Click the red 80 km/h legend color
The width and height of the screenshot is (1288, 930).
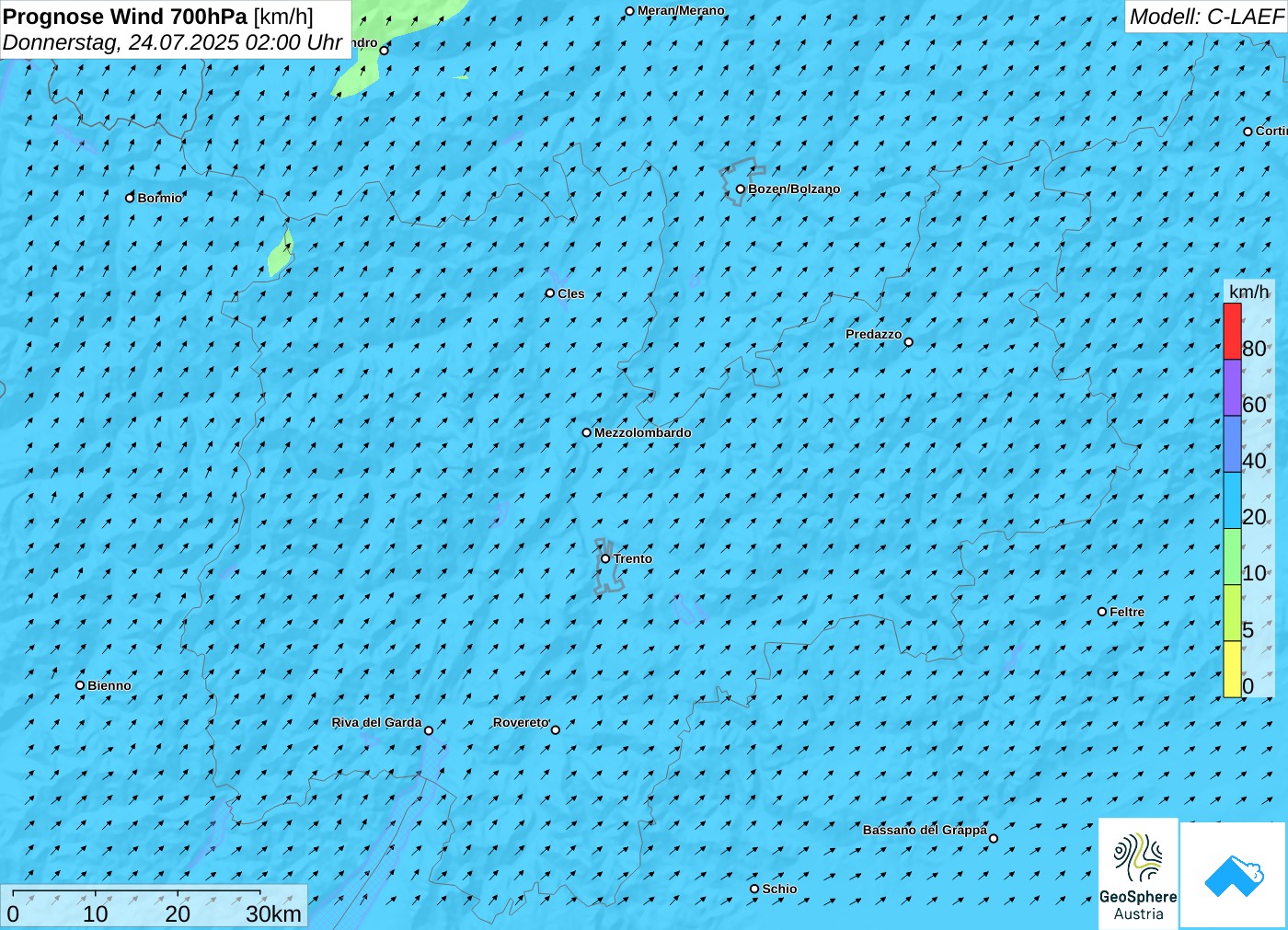click(1232, 331)
